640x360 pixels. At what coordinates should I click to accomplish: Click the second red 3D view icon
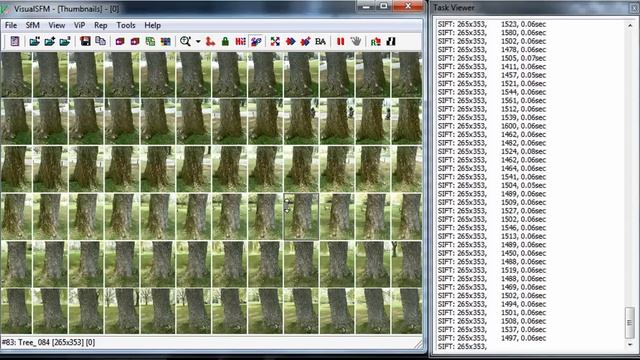click(135, 41)
